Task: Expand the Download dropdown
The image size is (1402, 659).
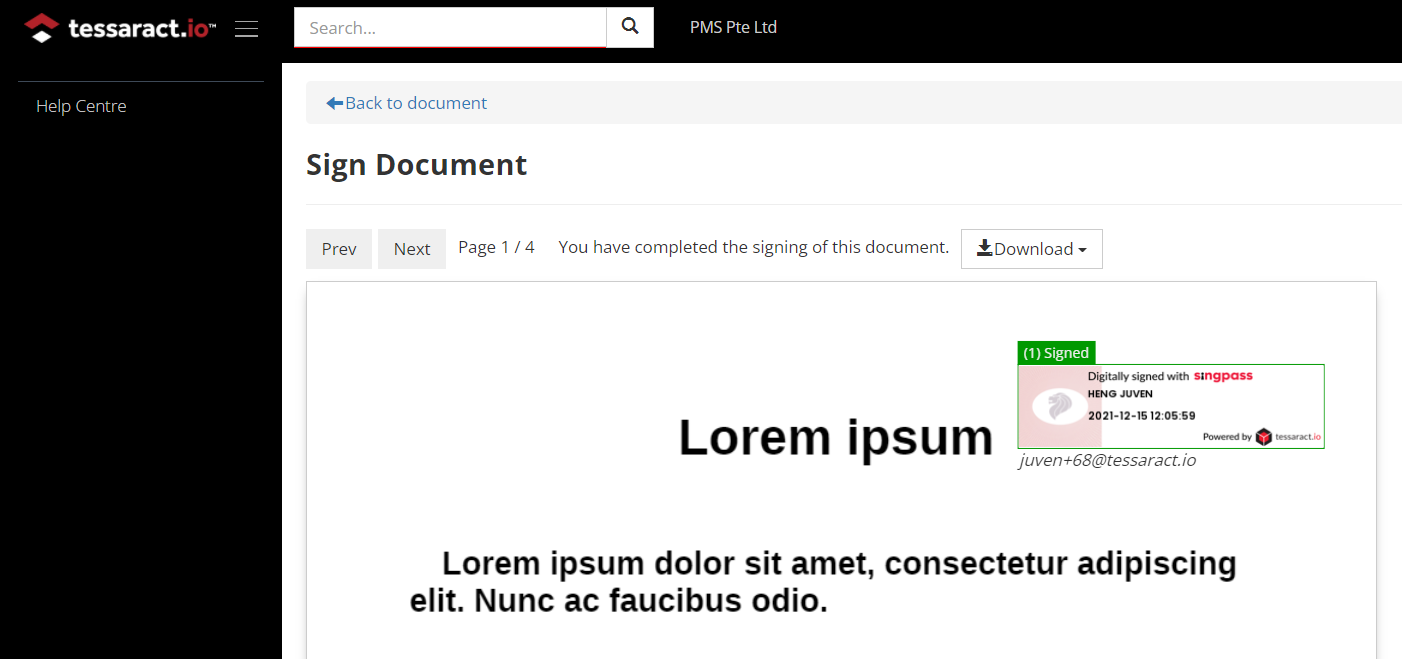Action: pos(1031,249)
